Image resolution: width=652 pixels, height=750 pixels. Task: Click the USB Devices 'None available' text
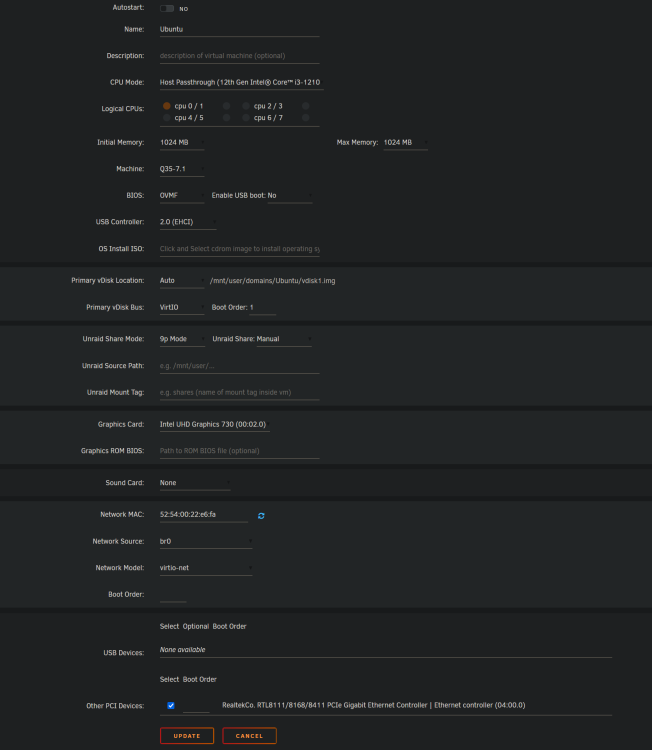[x=182, y=650]
